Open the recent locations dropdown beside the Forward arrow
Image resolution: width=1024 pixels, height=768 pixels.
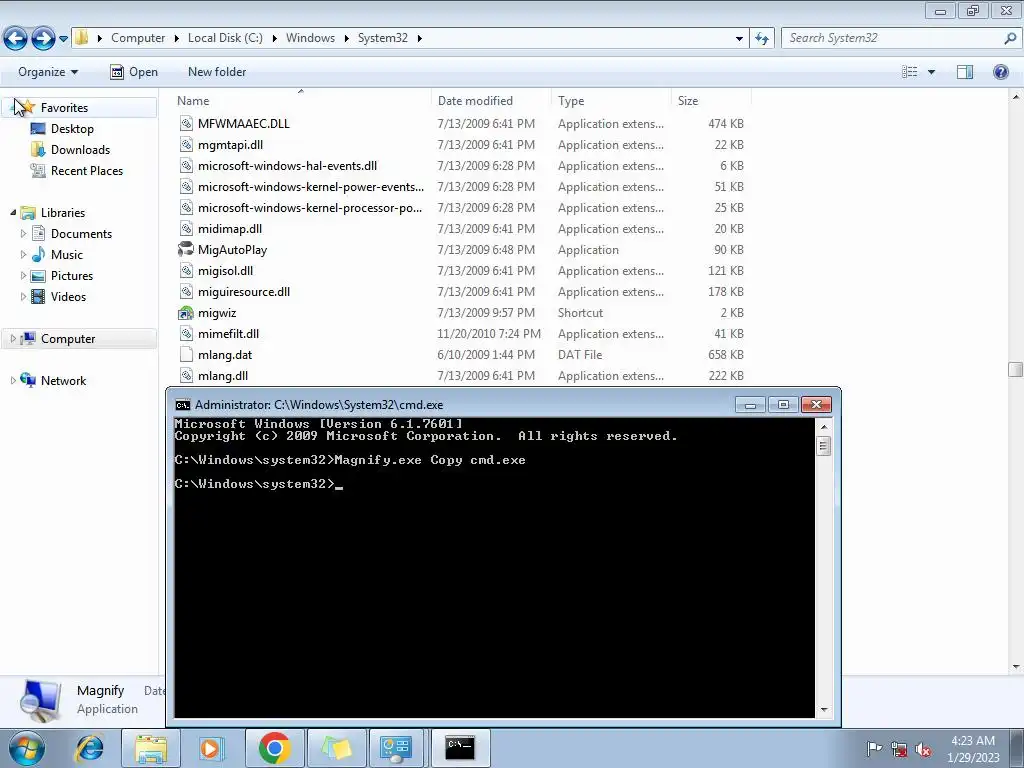coord(63,39)
